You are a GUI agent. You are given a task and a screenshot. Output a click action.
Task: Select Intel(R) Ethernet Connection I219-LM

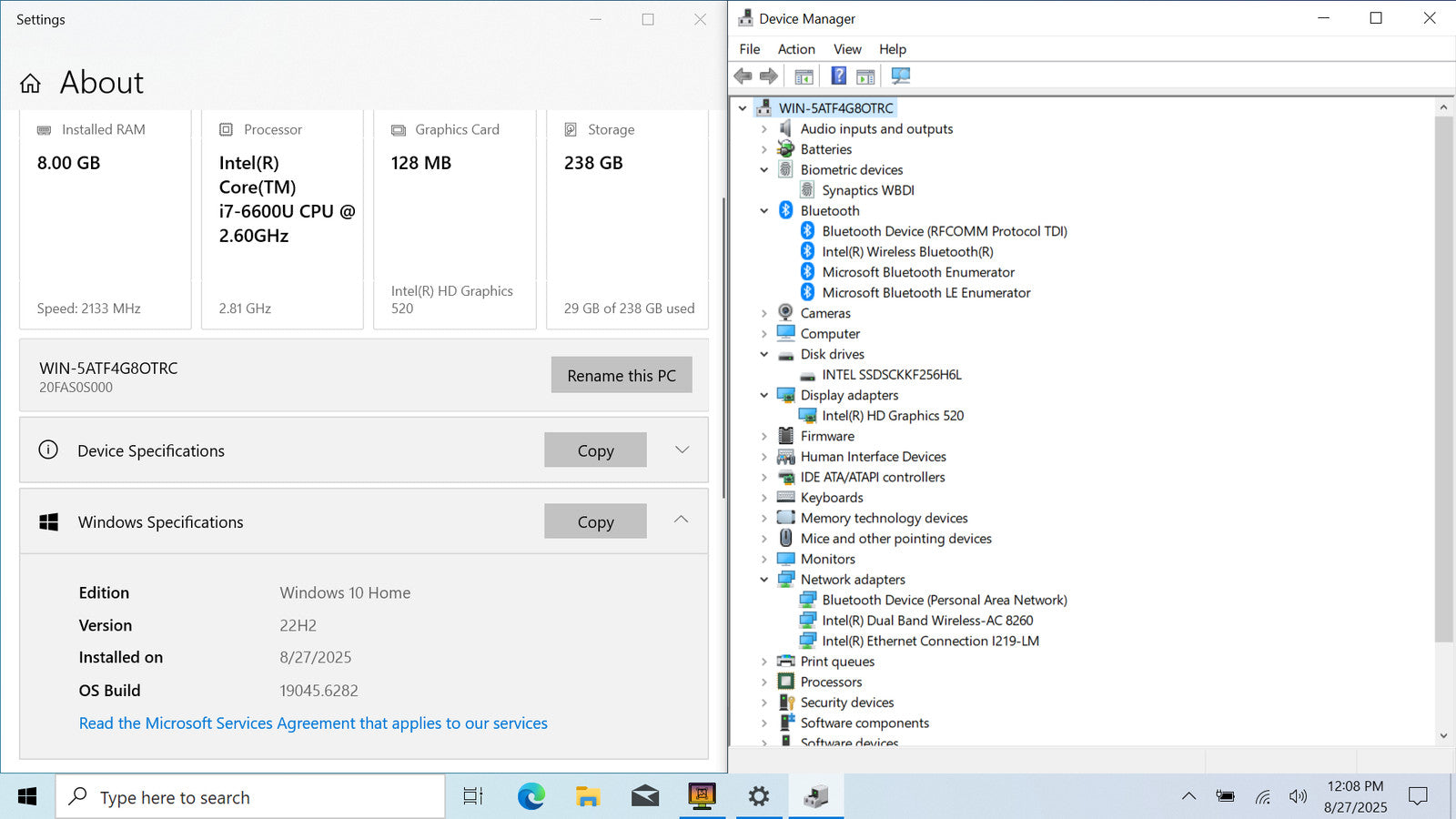point(930,641)
